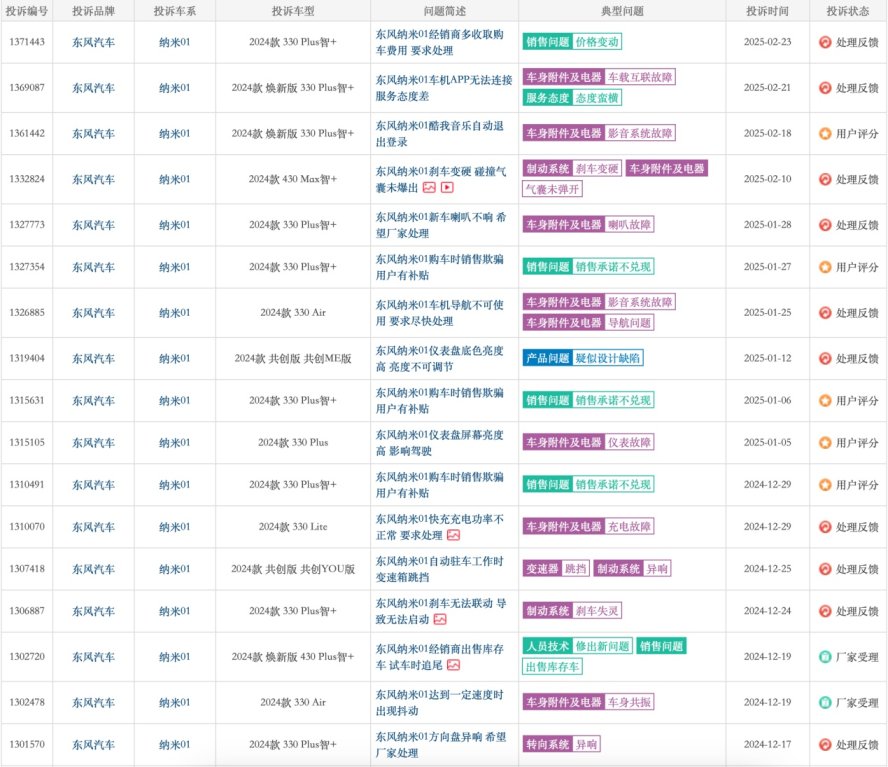Click the status icon for complaint 1319404
The width and height of the screenshot is (888, 767).
coord(825,359)
